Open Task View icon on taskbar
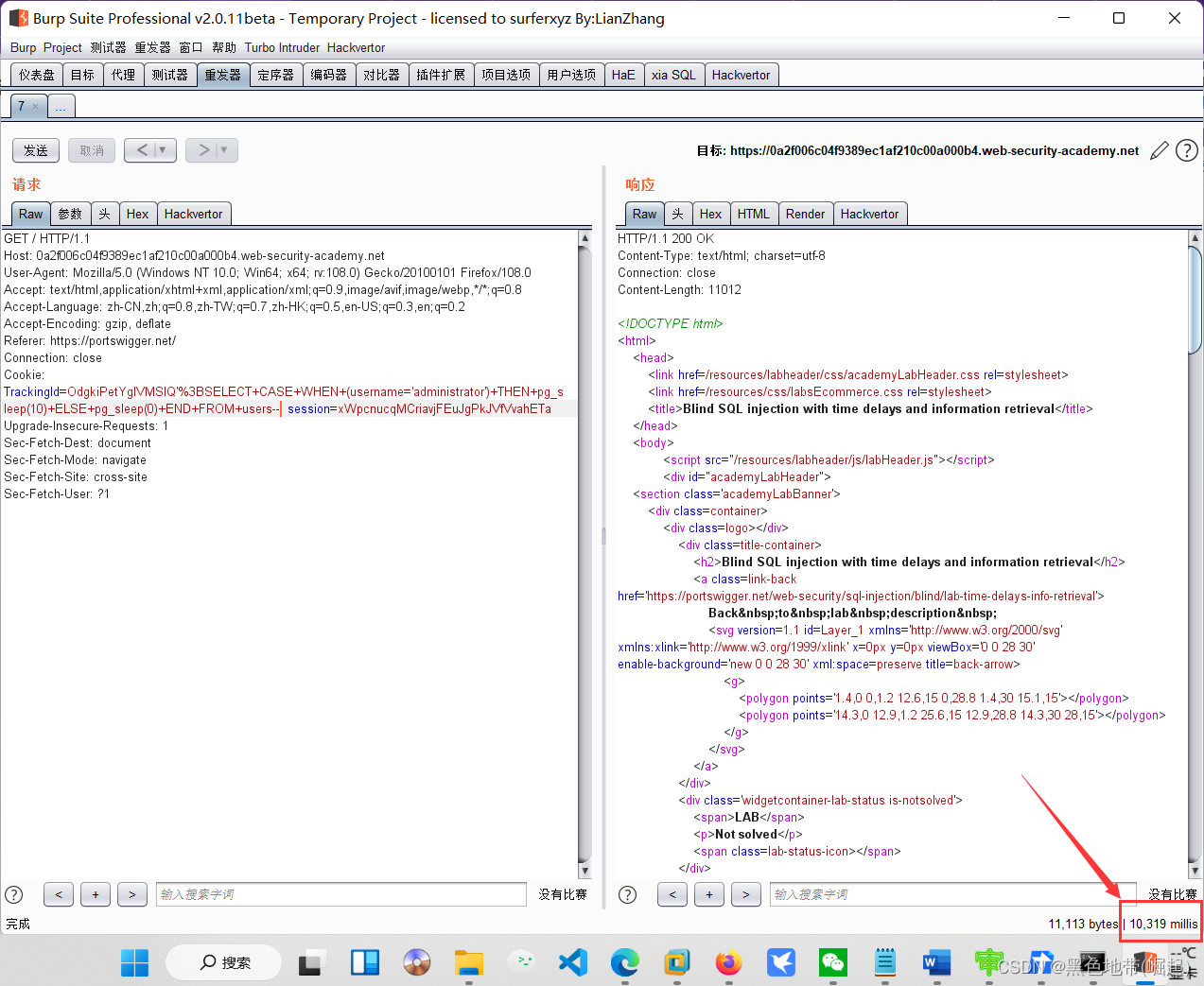 310,962
